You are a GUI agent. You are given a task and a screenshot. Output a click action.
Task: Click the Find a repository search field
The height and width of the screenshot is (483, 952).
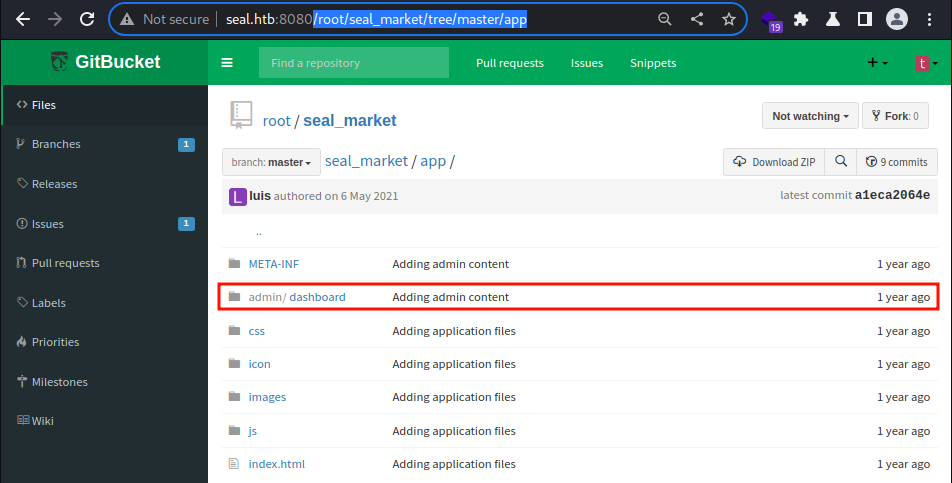(x=353, y=62)
